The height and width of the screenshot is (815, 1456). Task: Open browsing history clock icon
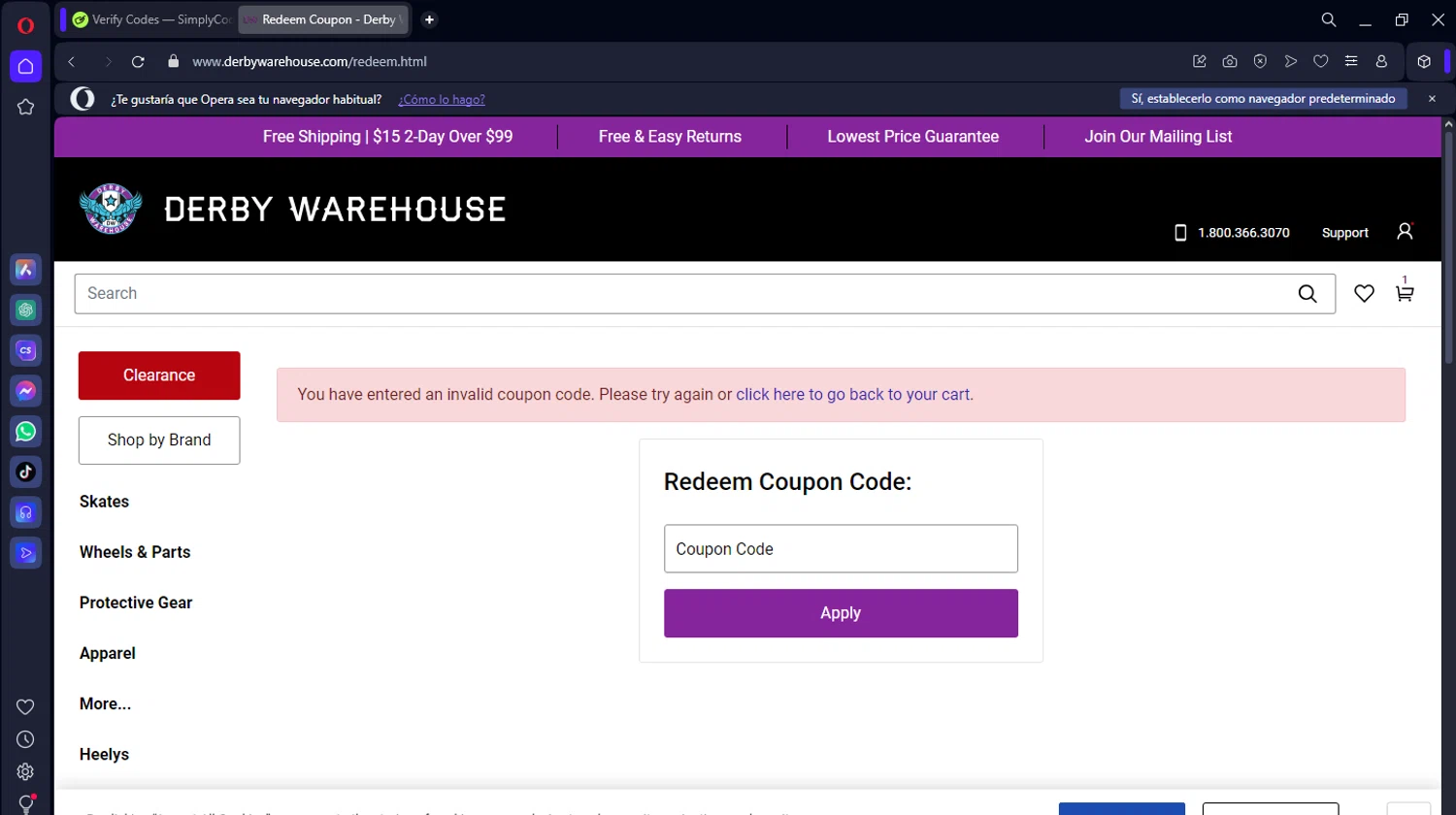tap(26, 739)
